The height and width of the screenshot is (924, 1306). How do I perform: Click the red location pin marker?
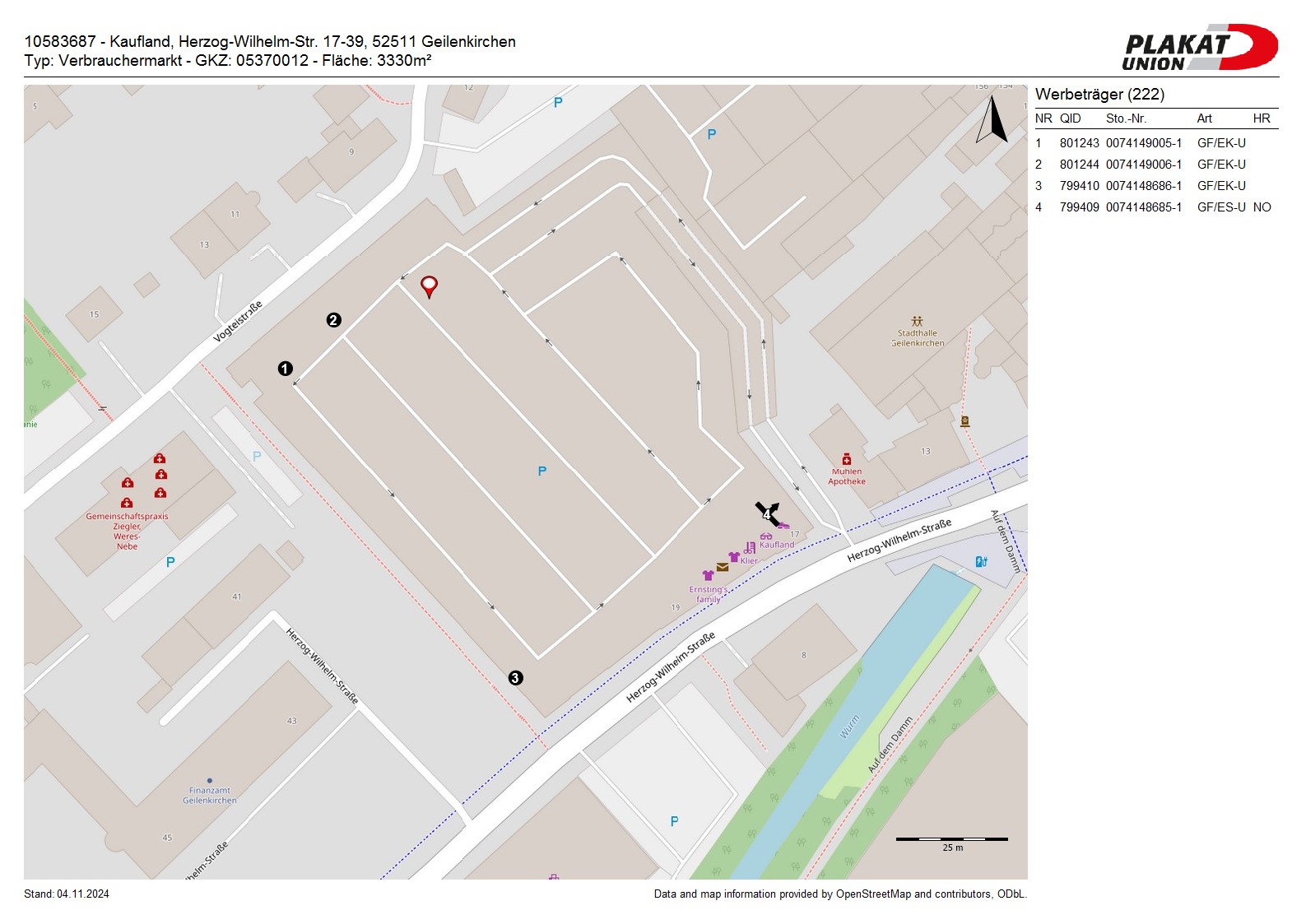[429, 286]
